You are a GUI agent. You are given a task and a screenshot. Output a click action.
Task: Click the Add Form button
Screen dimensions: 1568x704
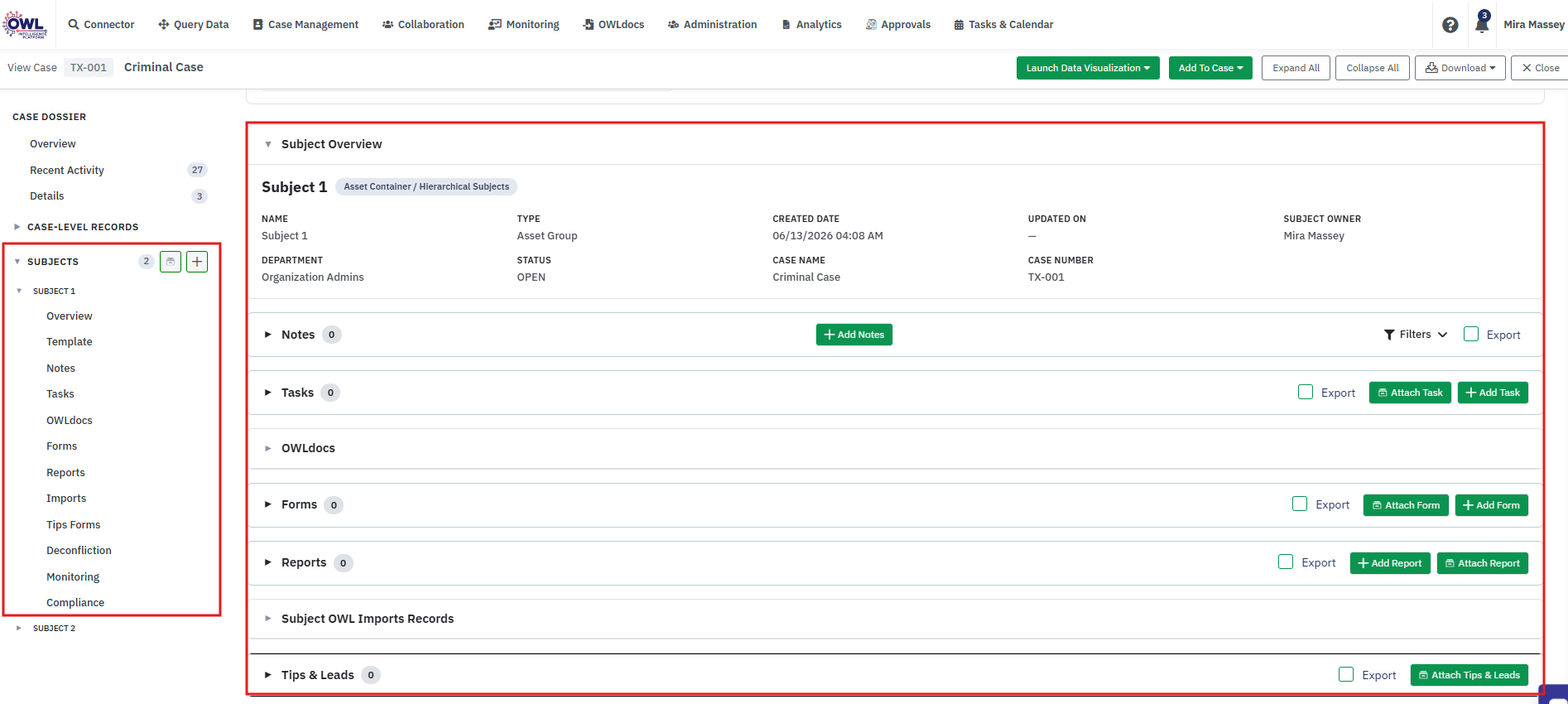click(x=1492, y=505)
